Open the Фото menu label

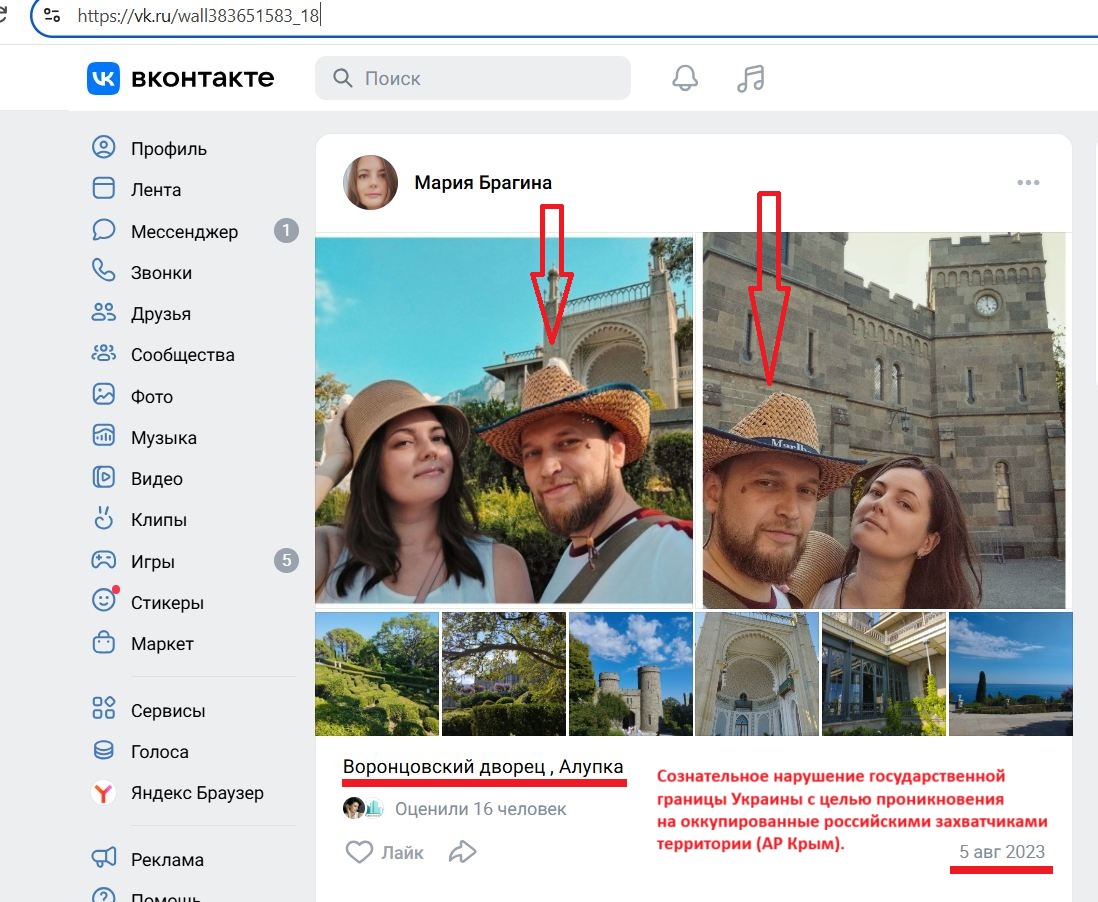click(152, 396)
